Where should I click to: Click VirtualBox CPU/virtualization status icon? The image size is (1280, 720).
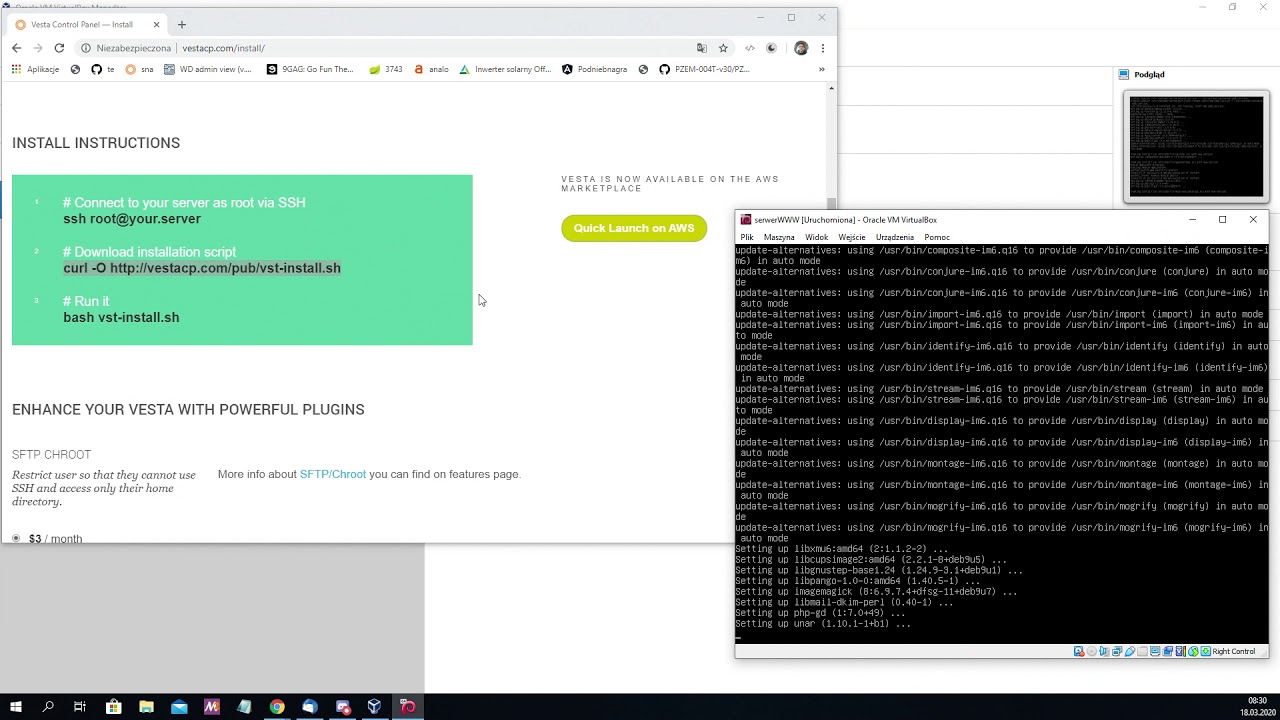pyautogui.click(x=1180, y=651)
